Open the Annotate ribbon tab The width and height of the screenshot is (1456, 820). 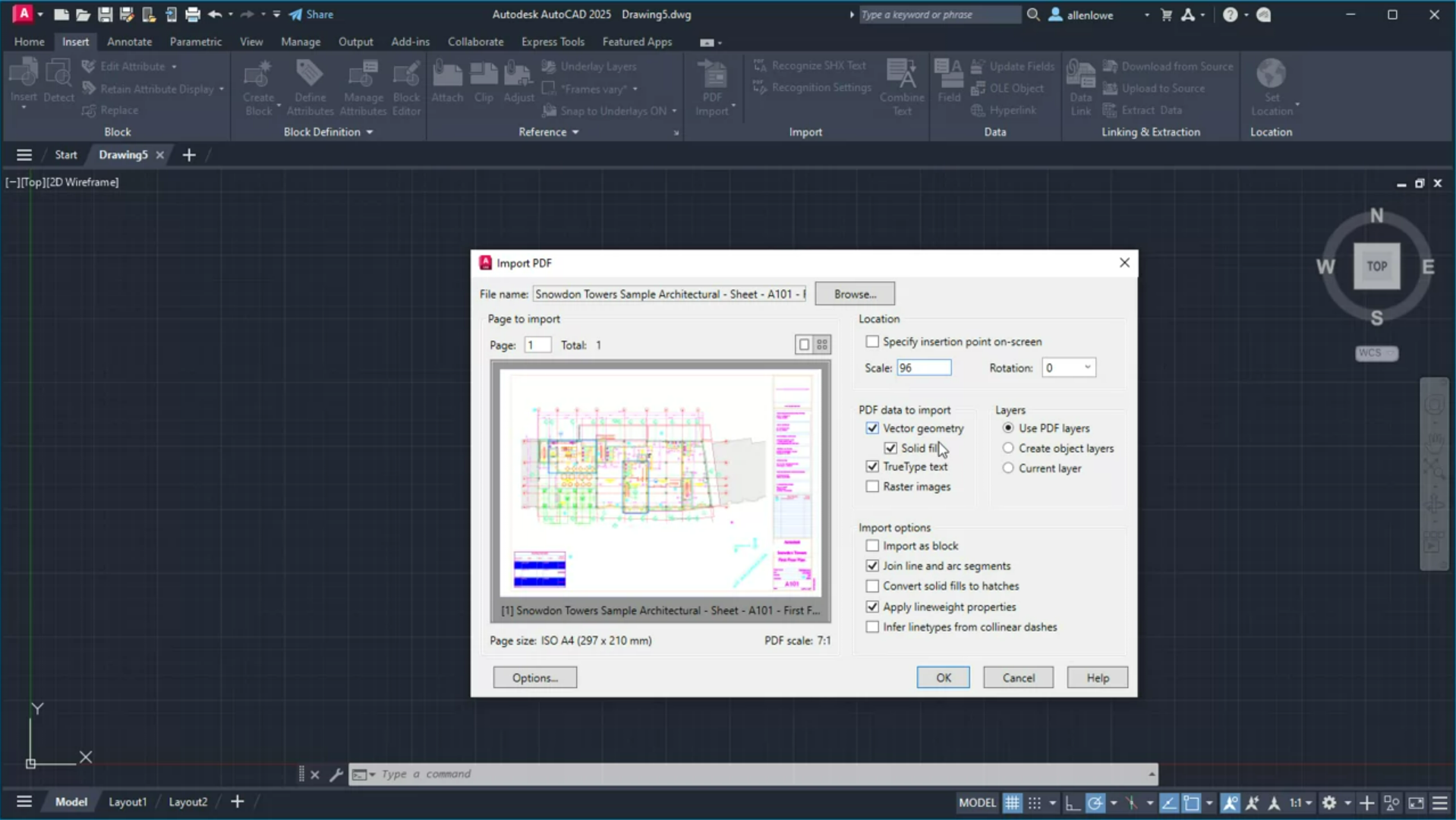point(129,42)
